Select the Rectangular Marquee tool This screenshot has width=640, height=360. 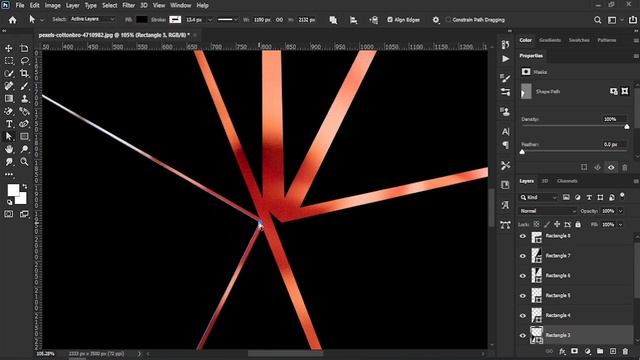tap(9, 61)
